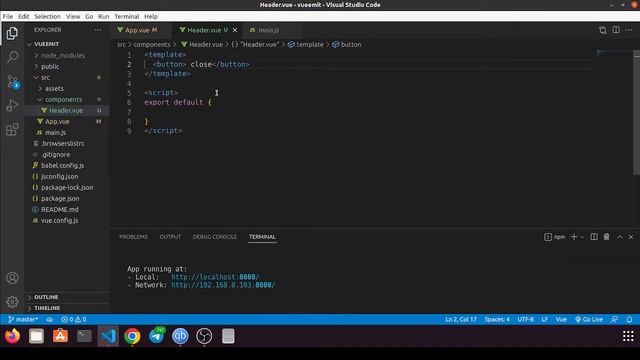Switch to the OUTPUT panel tab

[170, 237]
